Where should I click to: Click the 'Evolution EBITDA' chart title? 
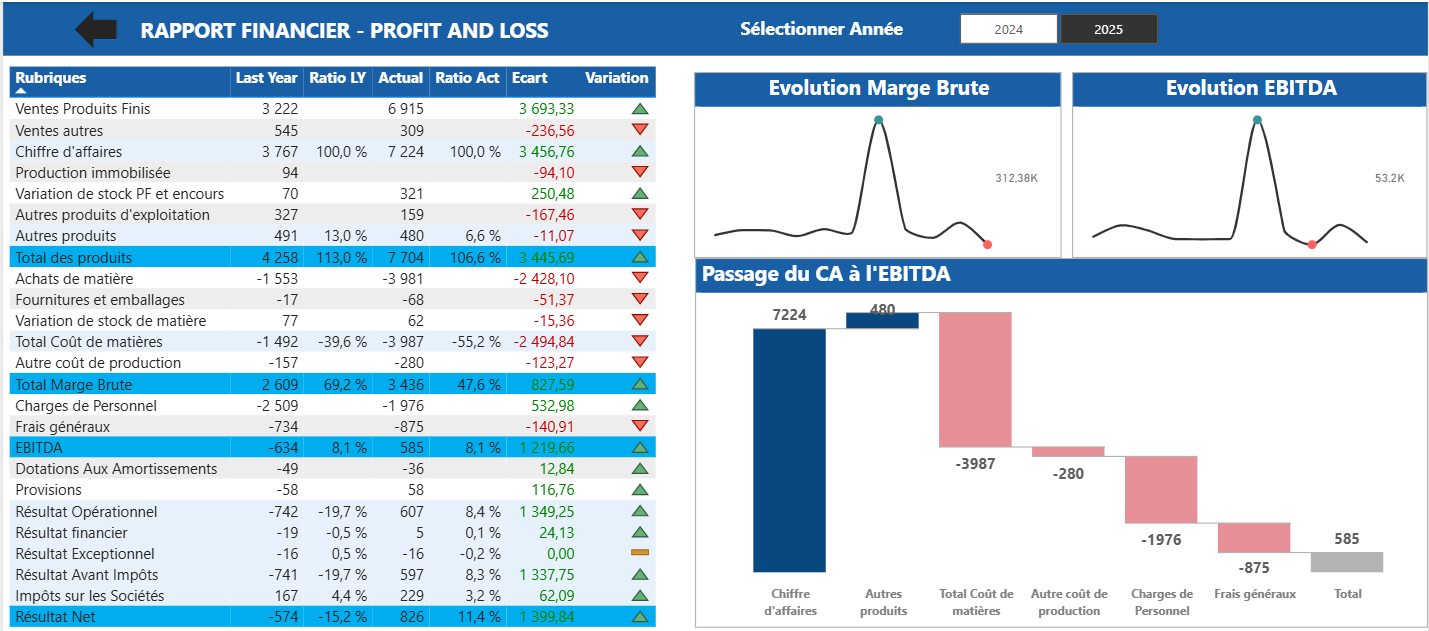(x=1251, y=88)
